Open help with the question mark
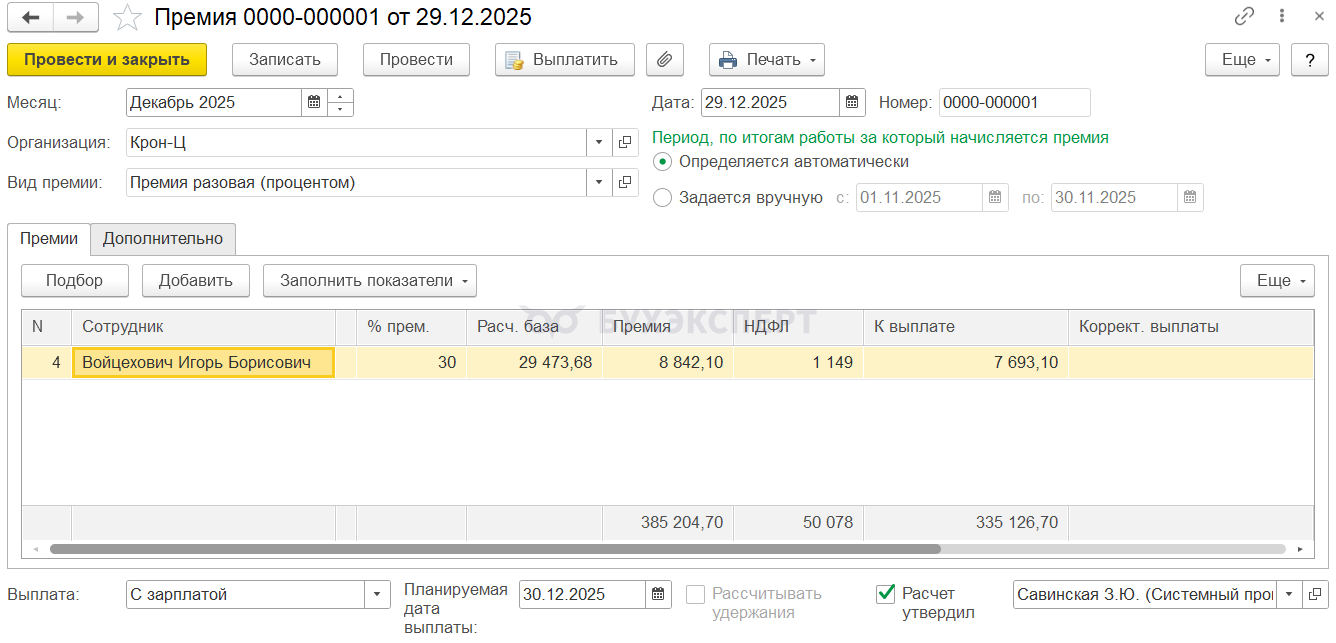 pos(1309,59)
